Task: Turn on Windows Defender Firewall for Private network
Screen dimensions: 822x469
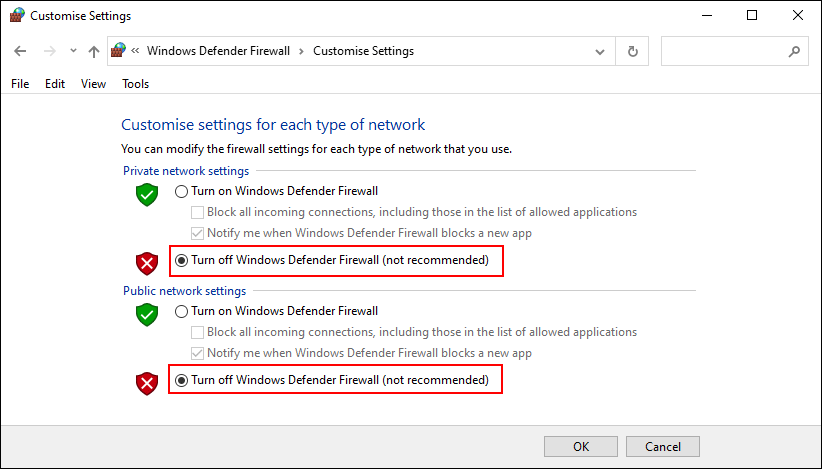Action: pyautogui.click(x=181, y=191)
